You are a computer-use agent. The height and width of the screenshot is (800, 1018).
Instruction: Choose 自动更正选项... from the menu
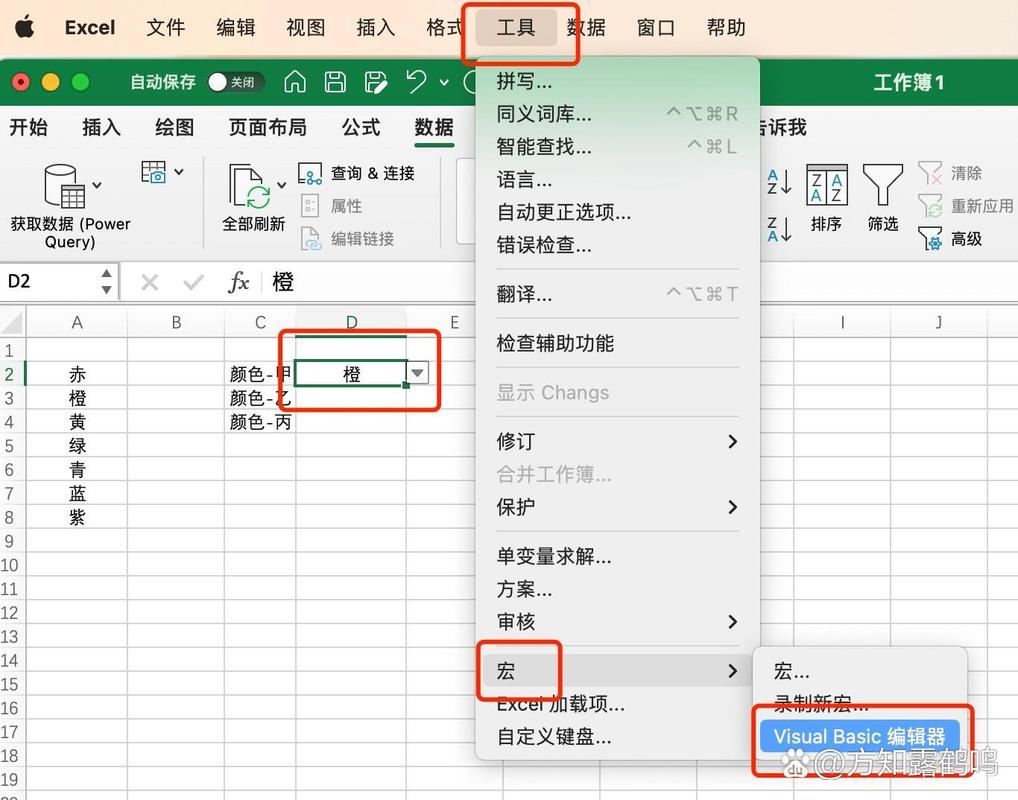tap(617, 212)
